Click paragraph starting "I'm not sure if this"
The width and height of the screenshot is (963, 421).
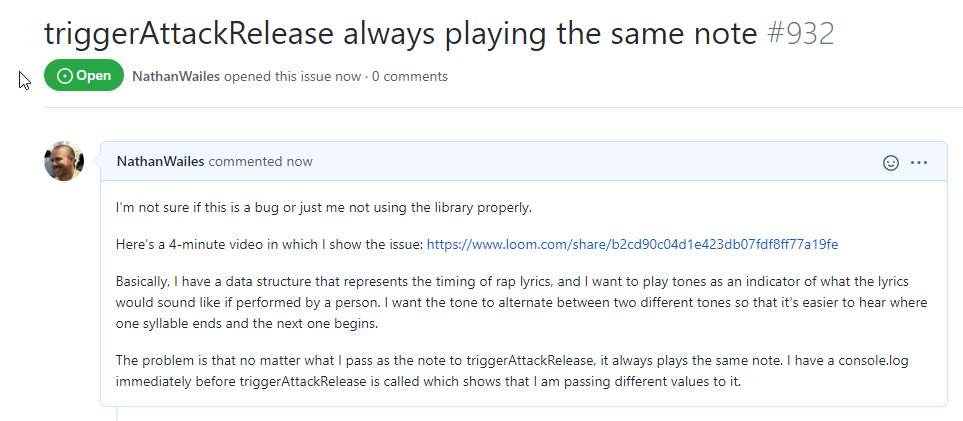tap(325, 207)
